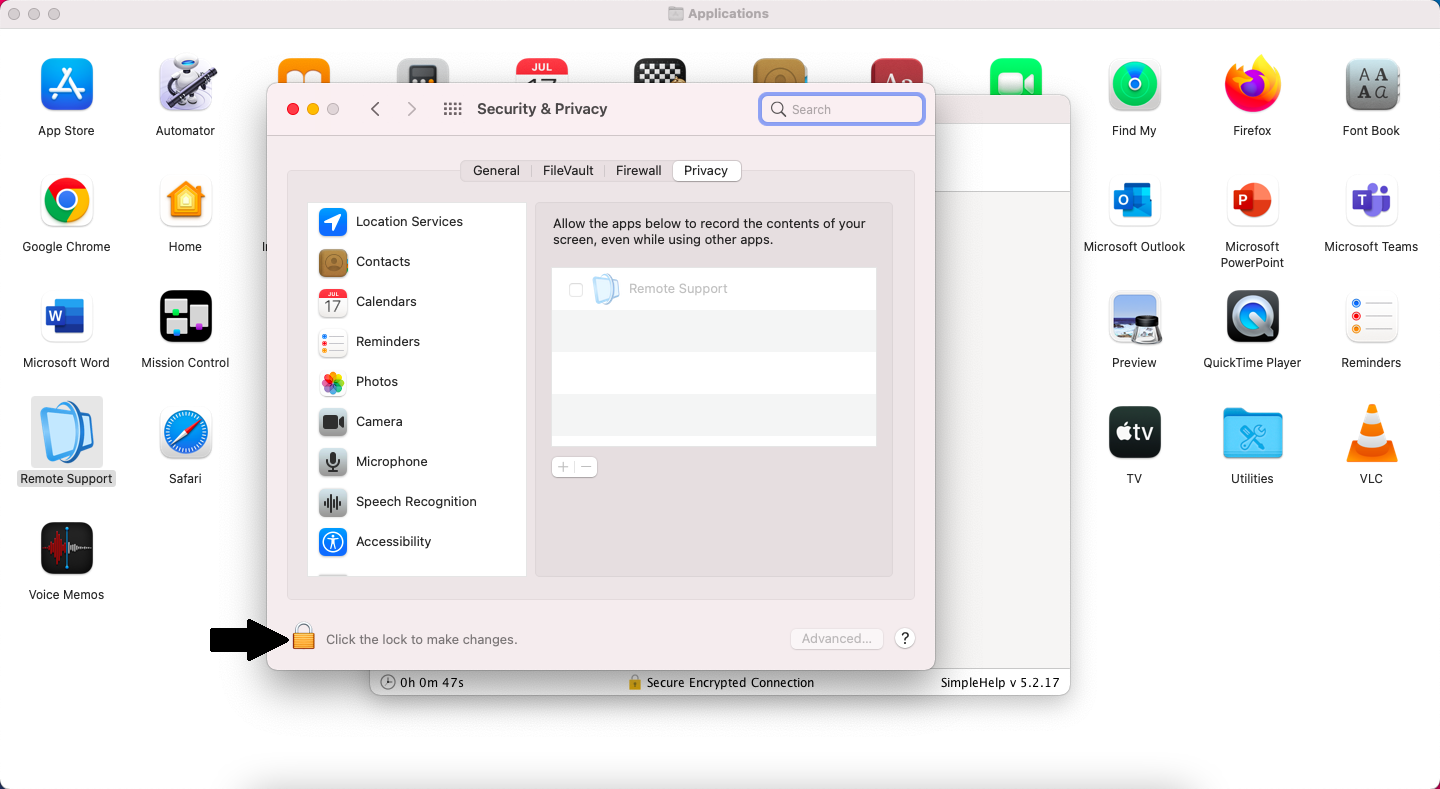Image resolution: width=1440 pixels, height=789 pixels.
Task: Launch Google Chrome from Applications
Action: (x=66, y=201)
